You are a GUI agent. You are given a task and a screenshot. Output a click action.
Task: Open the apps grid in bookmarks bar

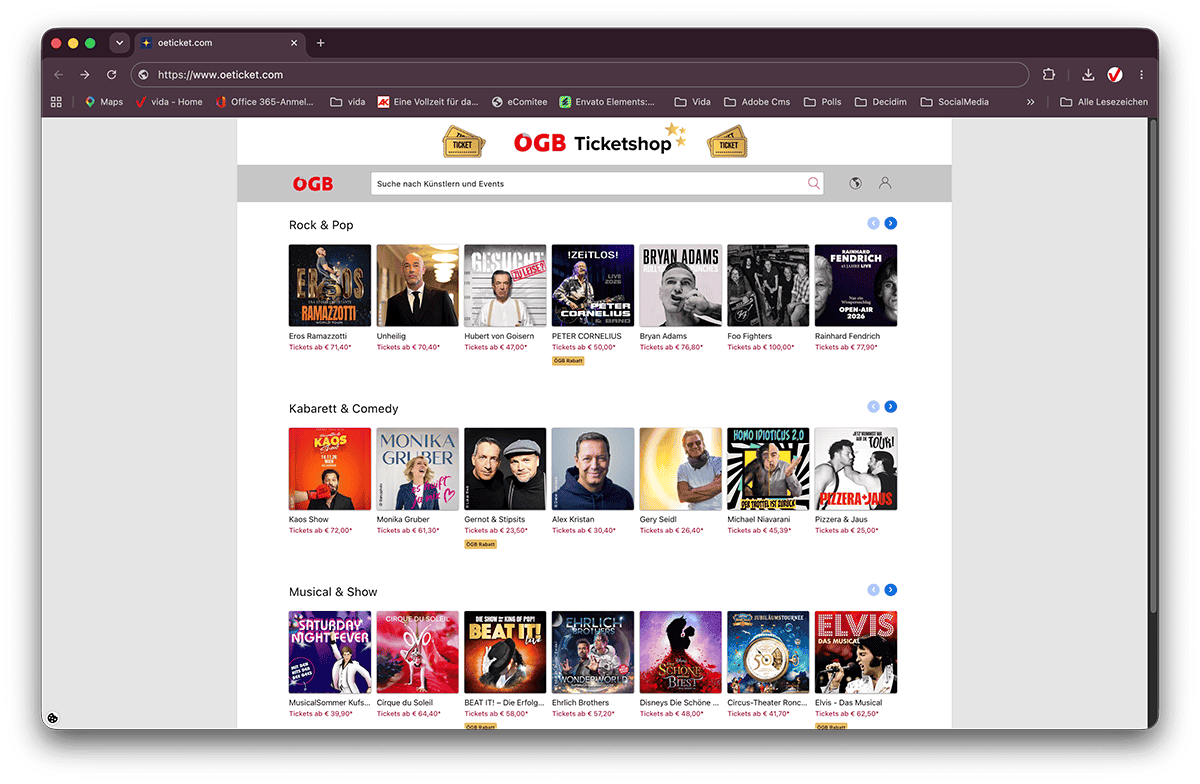[x=56, y=102]
